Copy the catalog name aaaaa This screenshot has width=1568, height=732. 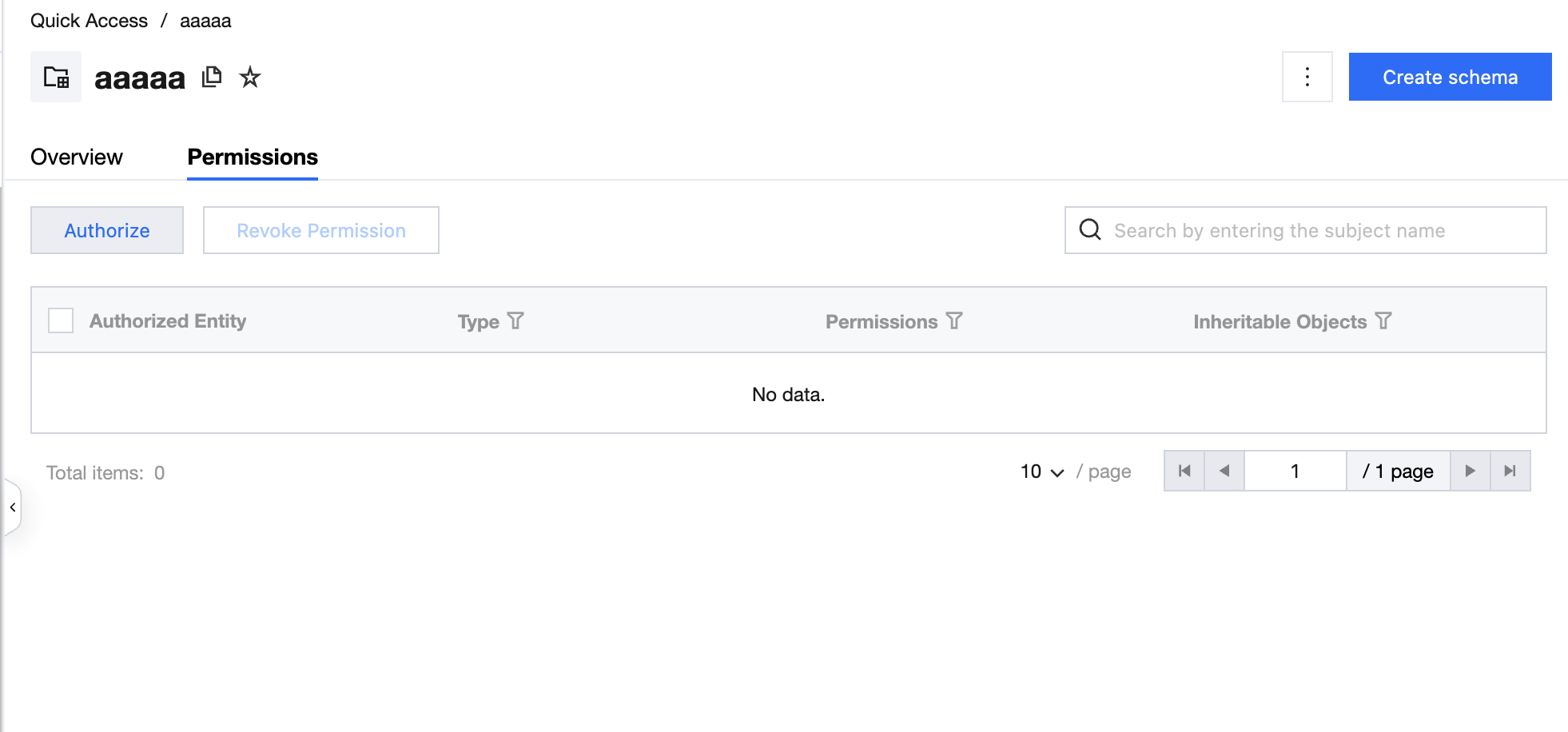pyautogui.click(x=212, y=77)
